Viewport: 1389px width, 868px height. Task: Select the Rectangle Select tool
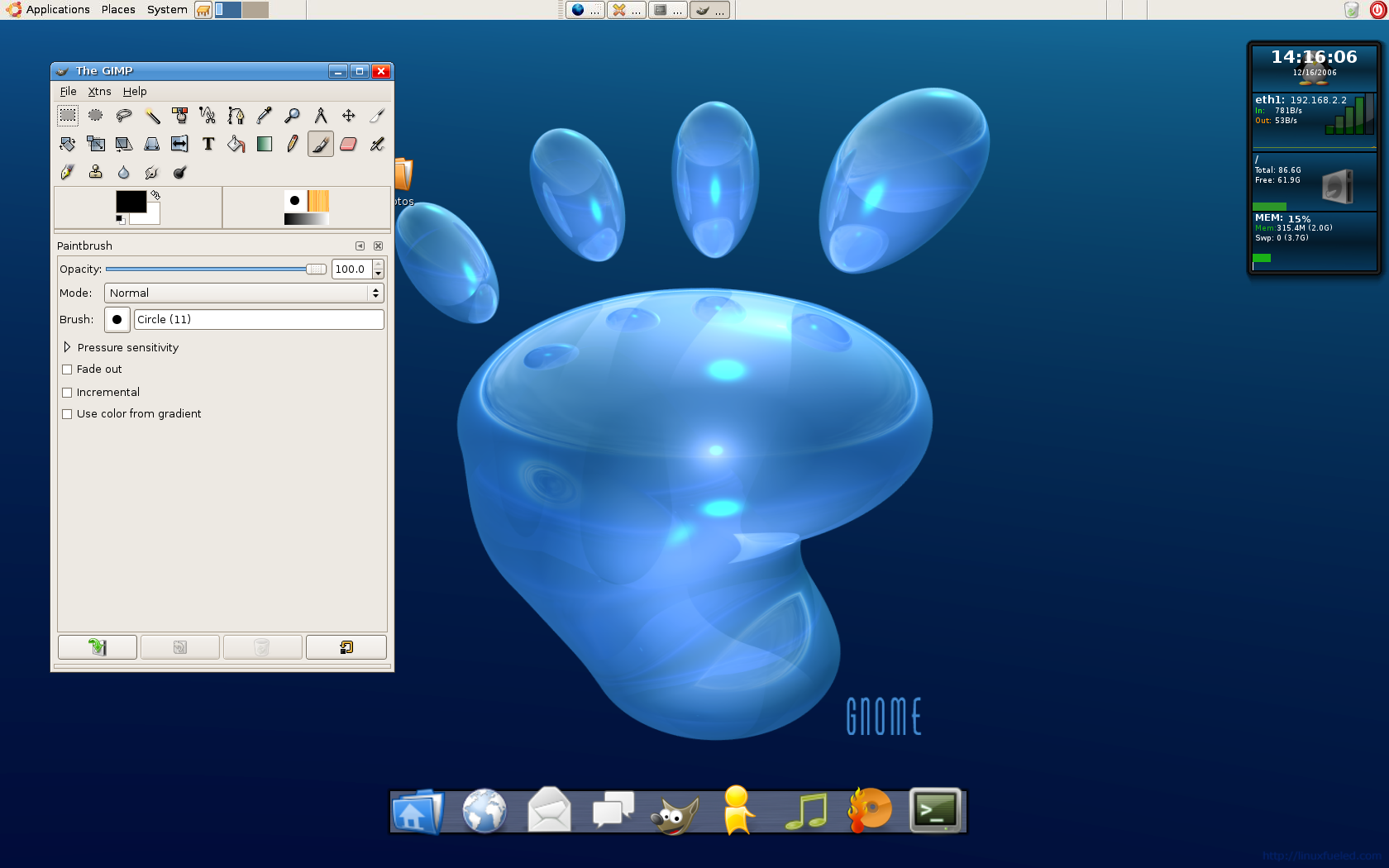tap(68, 116)
